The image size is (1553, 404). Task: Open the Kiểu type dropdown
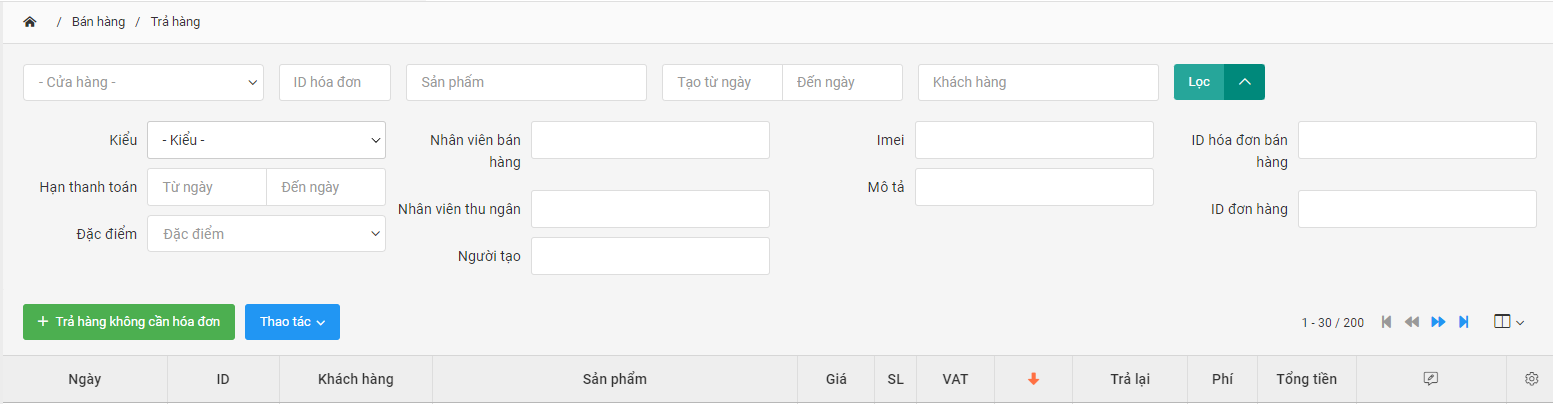tap(266, 140)
